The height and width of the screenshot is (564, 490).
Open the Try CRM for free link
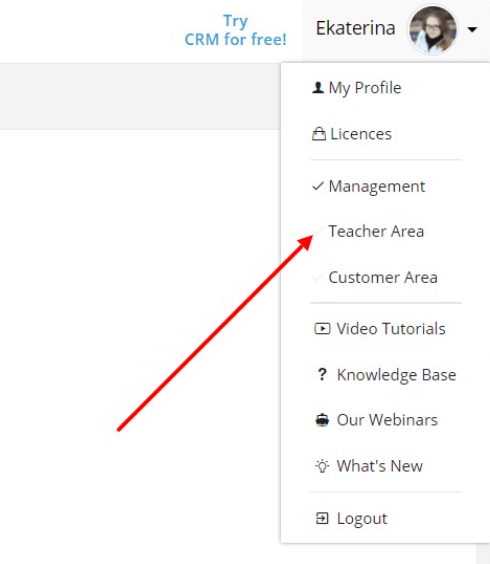point(235,30)
